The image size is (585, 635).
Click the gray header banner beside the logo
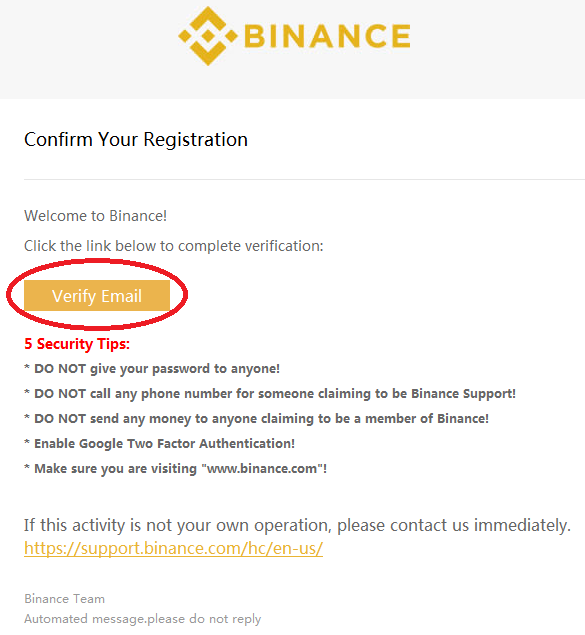(494, 49)
